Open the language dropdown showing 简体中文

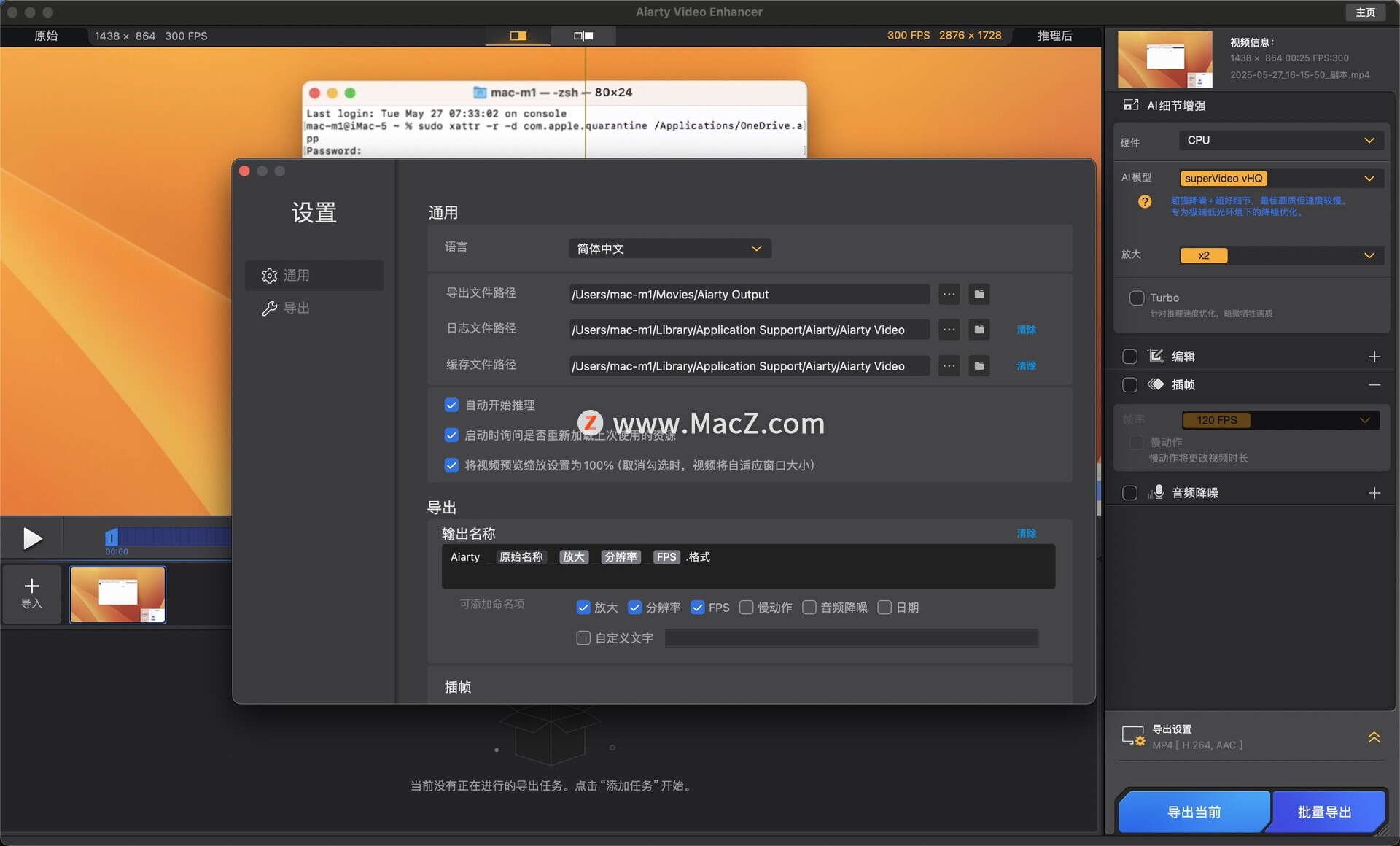tap(669, 249)
